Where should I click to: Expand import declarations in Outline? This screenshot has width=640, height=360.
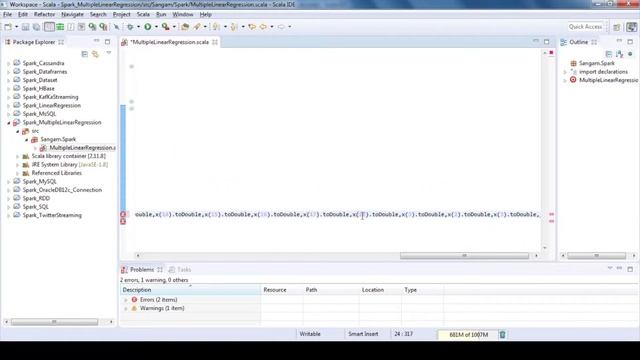(x=565, y=72)
